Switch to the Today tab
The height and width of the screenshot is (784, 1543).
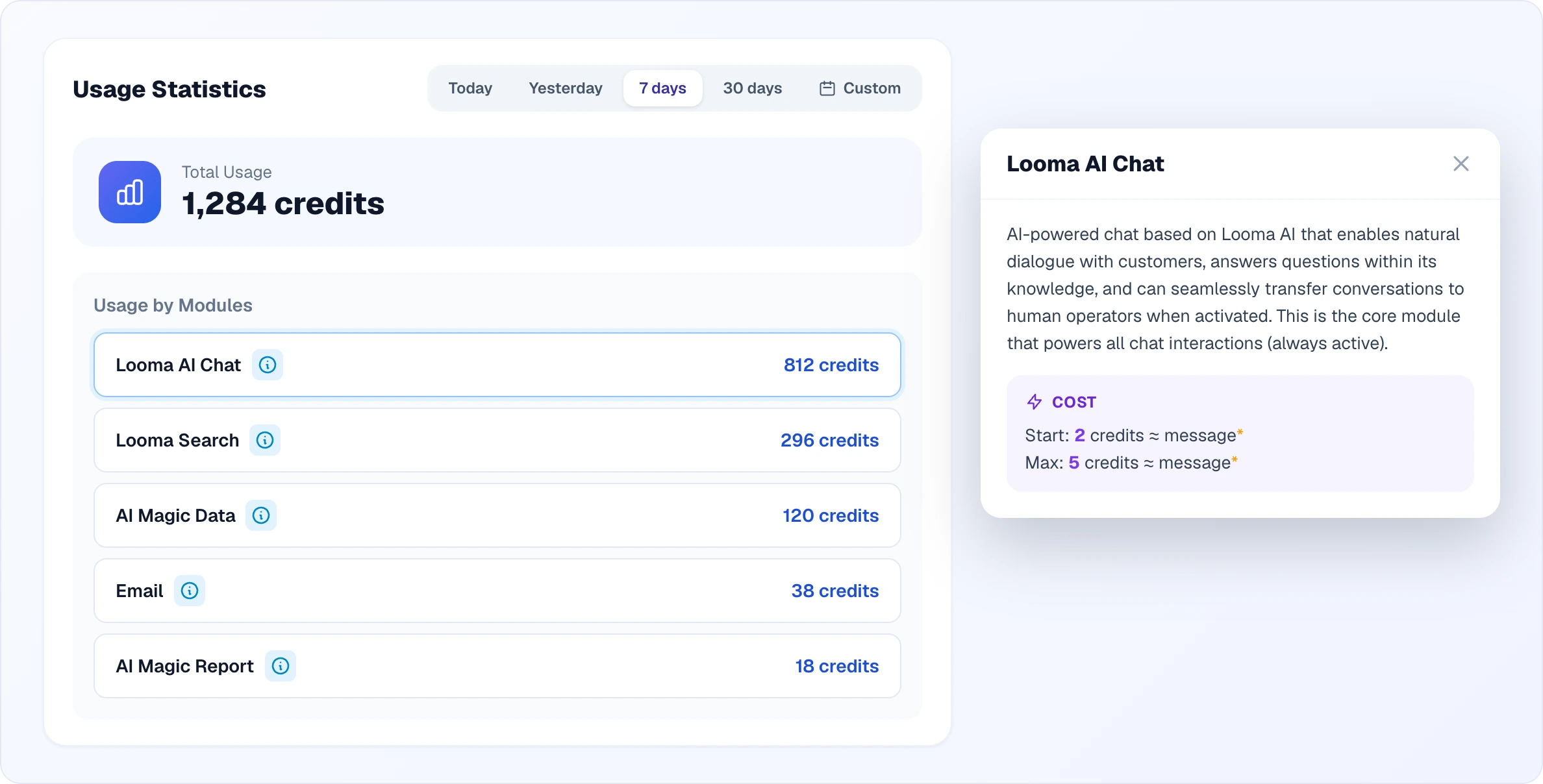tap(470, 88)
